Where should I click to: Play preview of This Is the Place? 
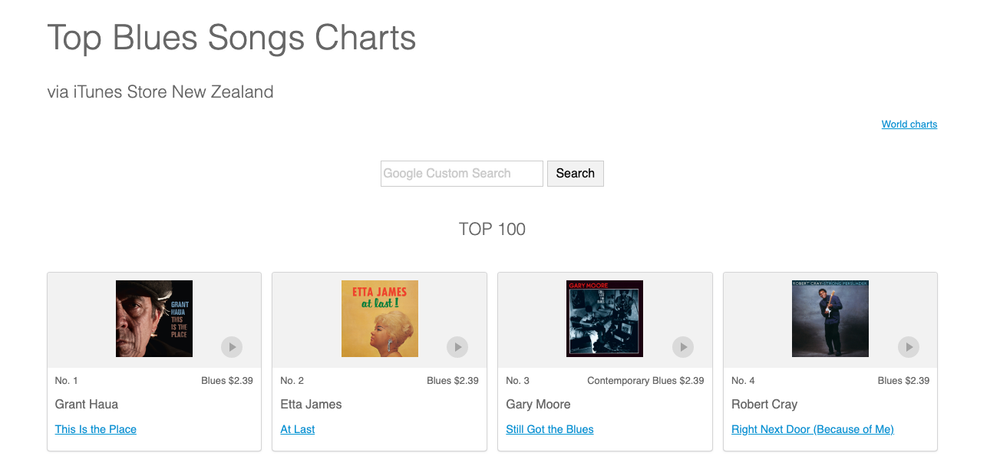click(232, 347)
